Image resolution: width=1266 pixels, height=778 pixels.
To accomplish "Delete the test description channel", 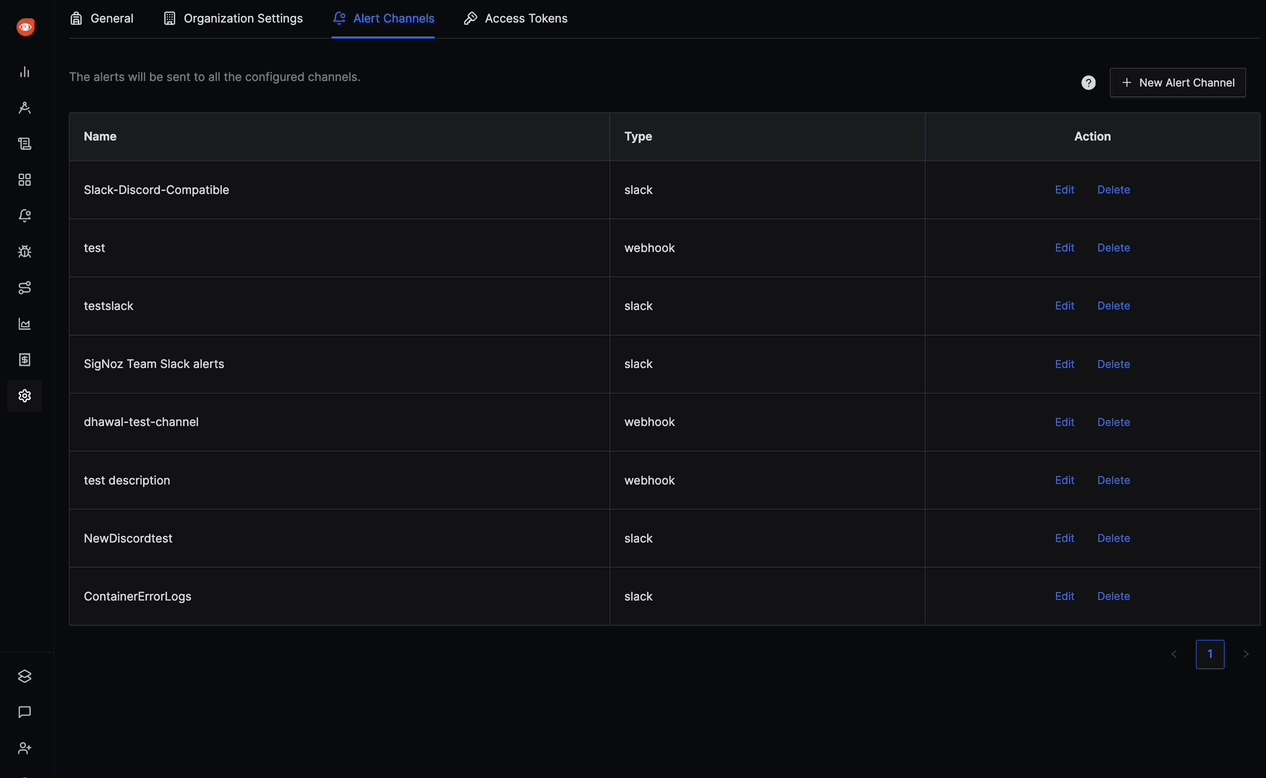I will (x=1114, y=480).
